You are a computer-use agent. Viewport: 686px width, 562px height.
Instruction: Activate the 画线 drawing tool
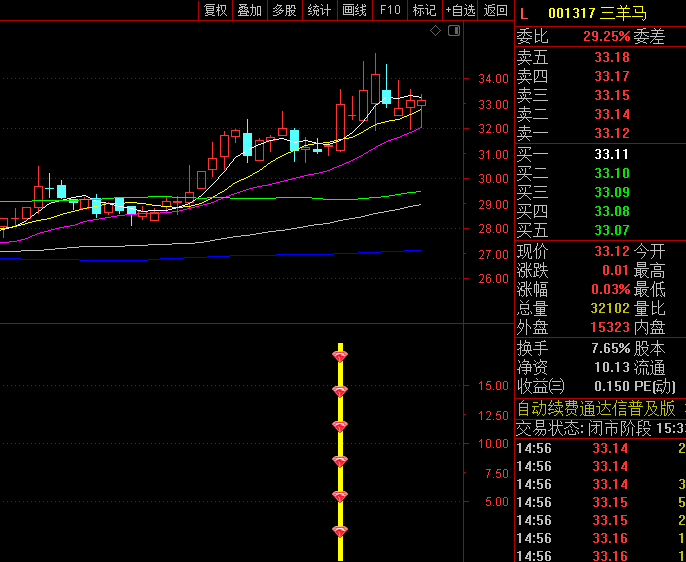(x=354, y=10)
